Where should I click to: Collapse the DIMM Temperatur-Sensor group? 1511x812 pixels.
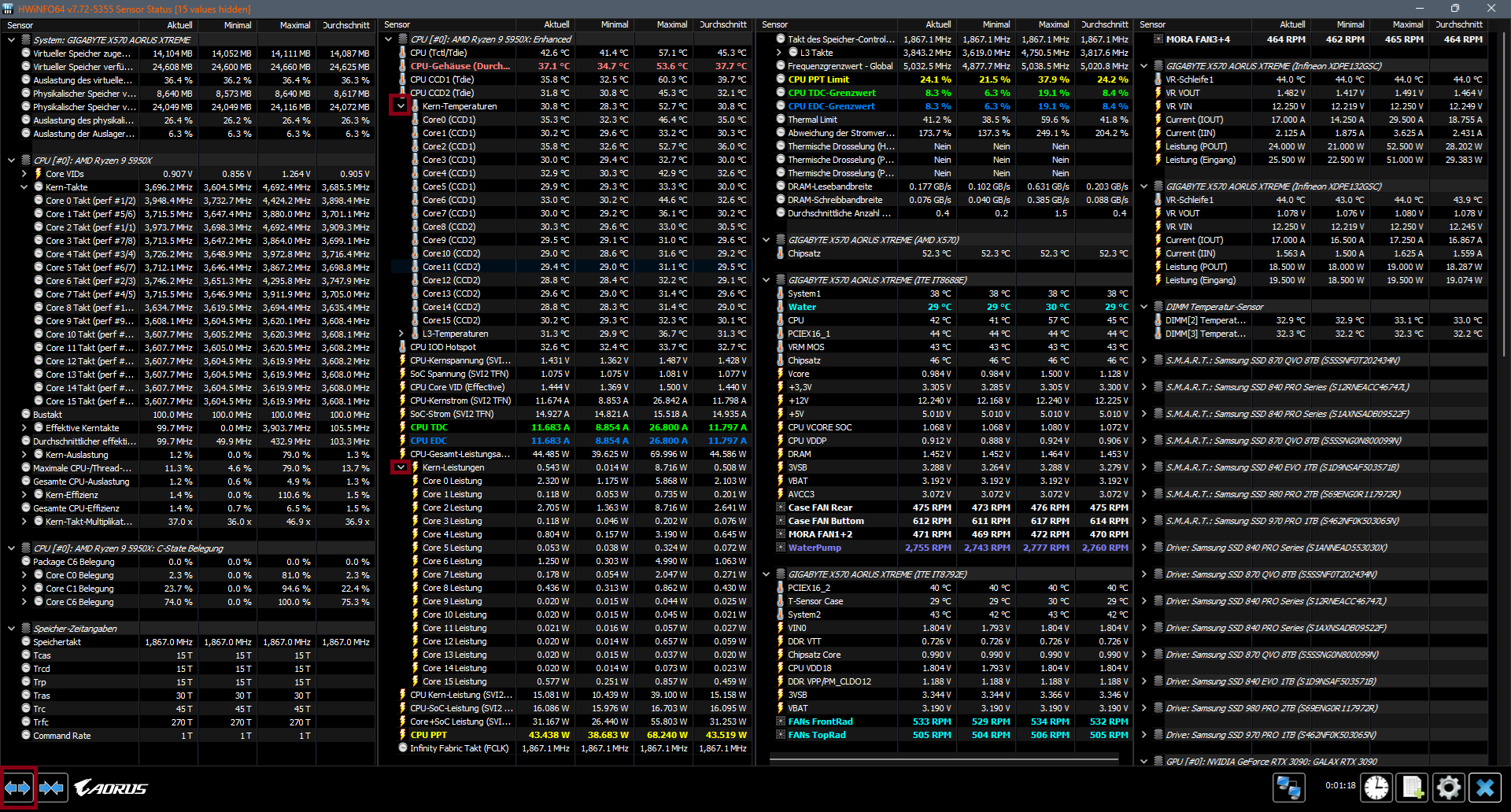(1144, 307)
